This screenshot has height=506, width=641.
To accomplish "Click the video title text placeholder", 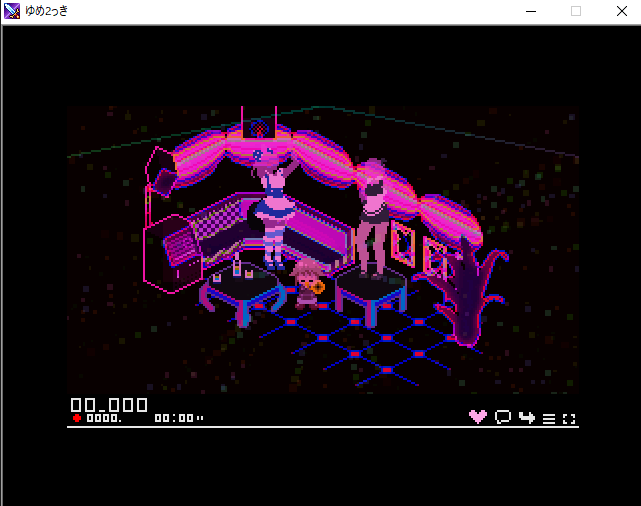I will tap(109, 405).
